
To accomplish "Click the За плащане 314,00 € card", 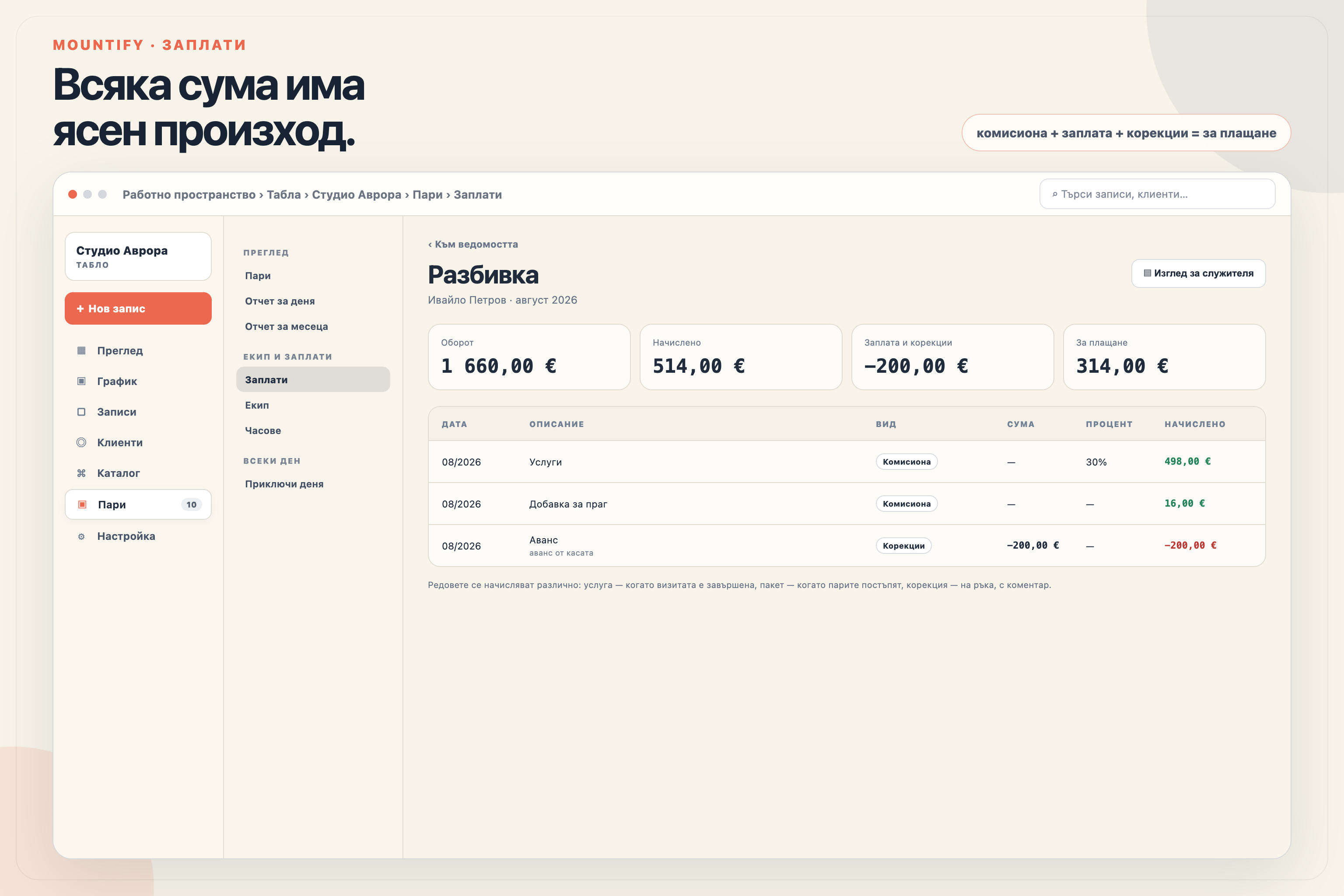I will (1164, 357).
